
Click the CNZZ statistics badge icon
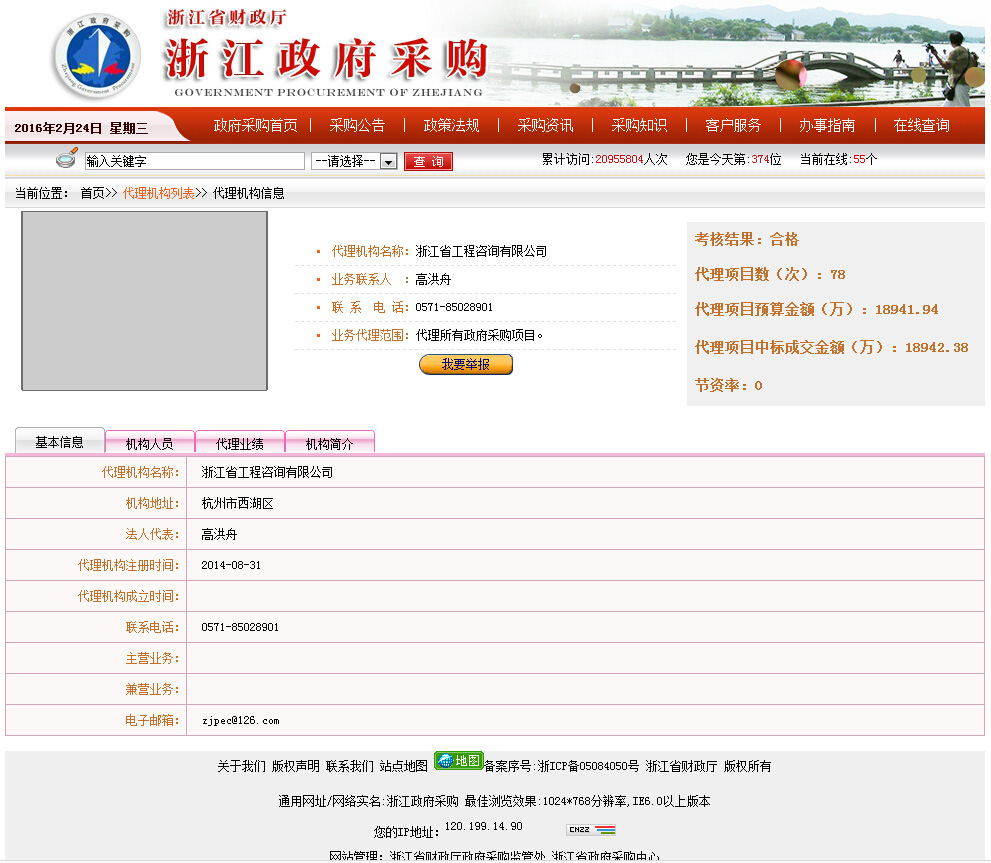click(590, 829)
